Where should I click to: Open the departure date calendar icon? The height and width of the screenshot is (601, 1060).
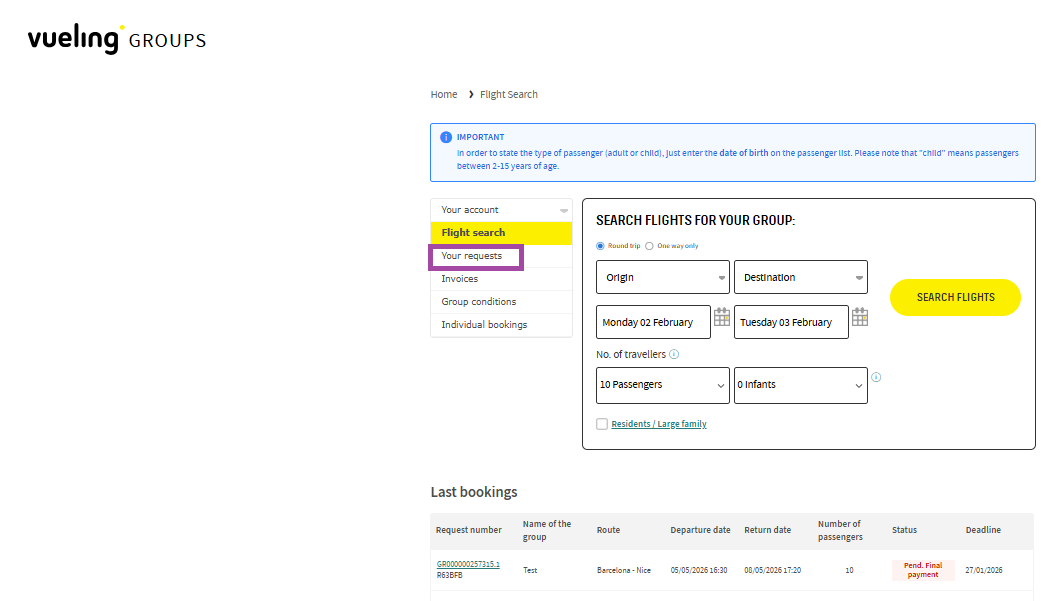tap(722, 317)
